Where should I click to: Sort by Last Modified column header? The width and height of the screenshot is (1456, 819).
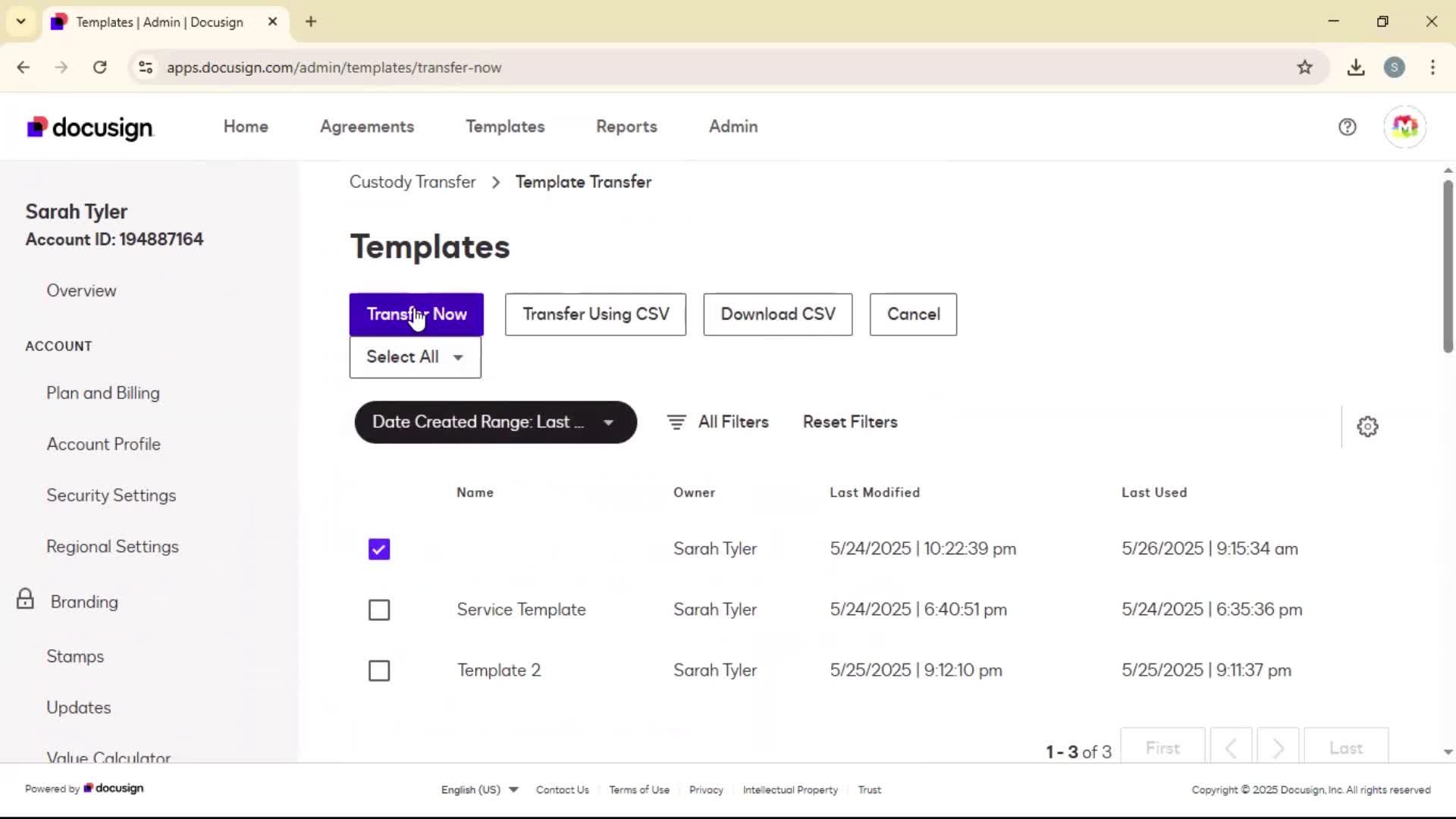pos(874,493)
